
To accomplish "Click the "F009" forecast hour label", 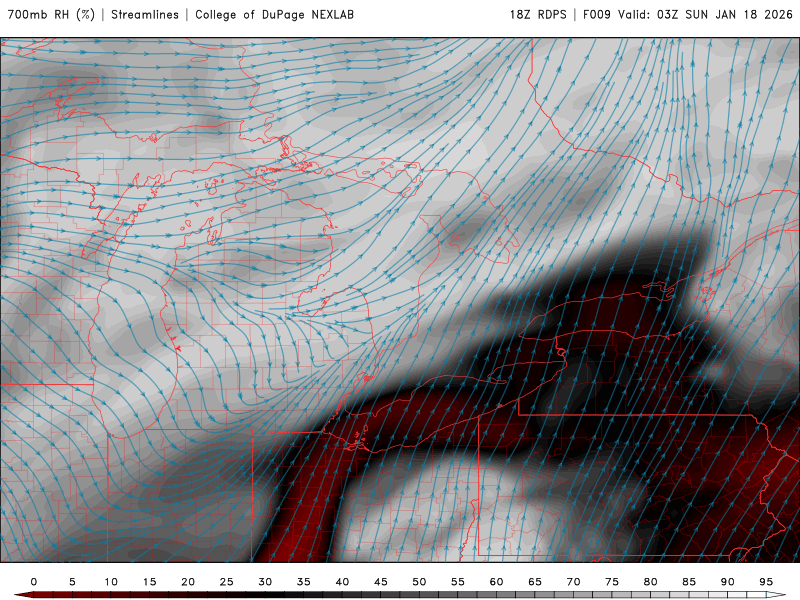I will [597, 15].
